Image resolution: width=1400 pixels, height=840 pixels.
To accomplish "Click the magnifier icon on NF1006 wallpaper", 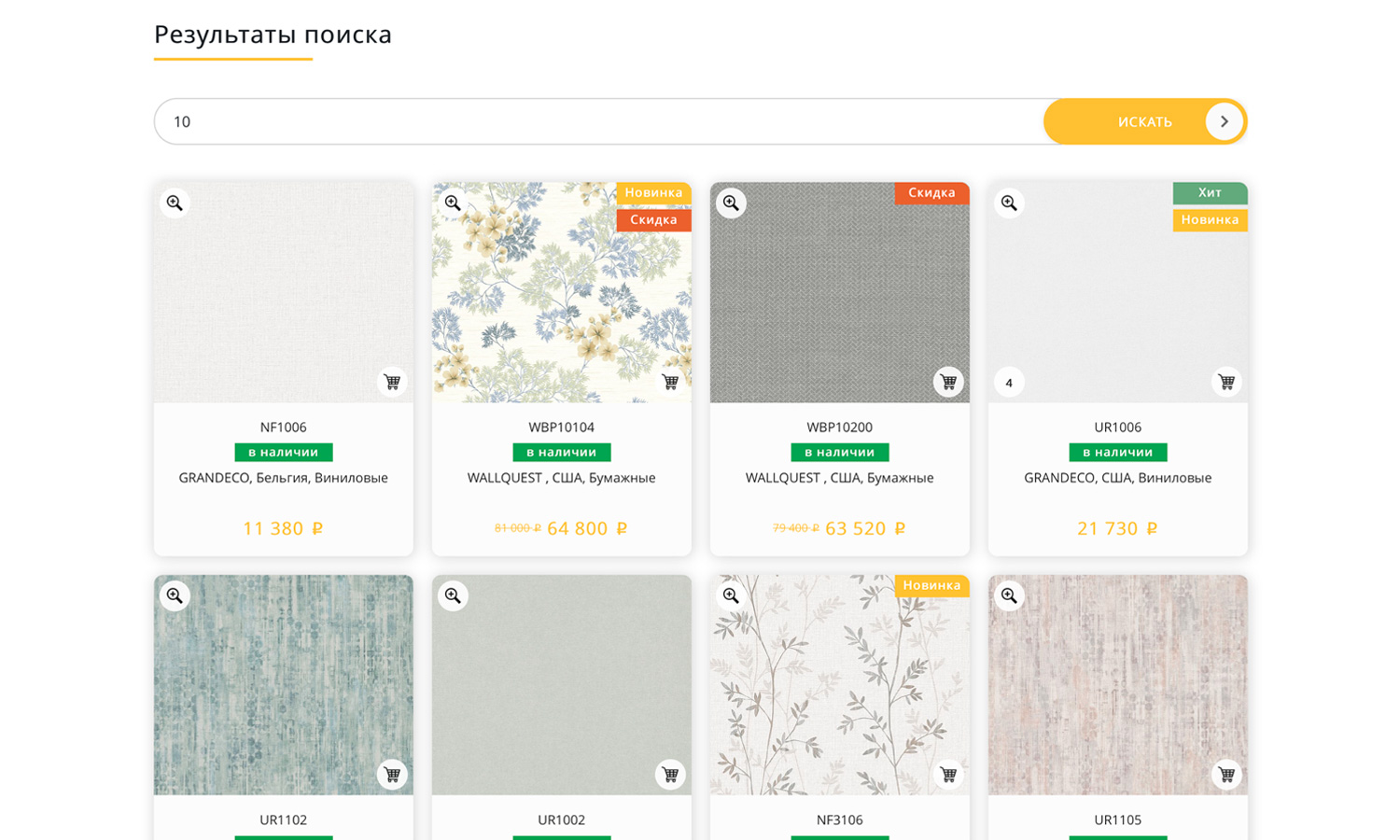I will [x=175, y=203].
